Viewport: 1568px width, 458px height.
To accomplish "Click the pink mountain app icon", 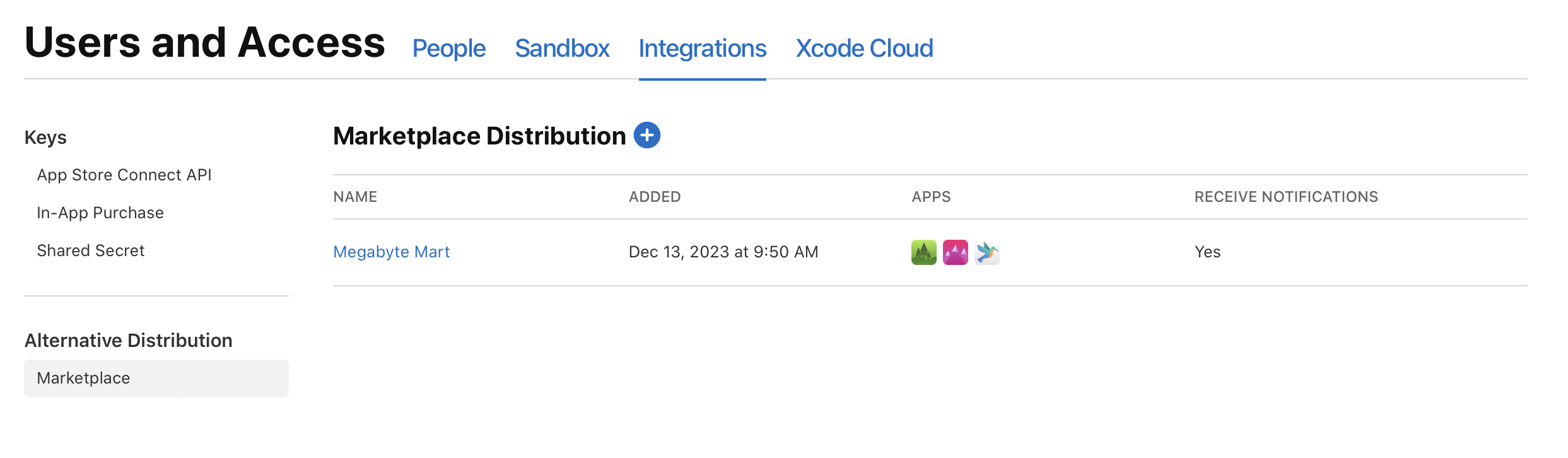I will click(x=955, y=252).
